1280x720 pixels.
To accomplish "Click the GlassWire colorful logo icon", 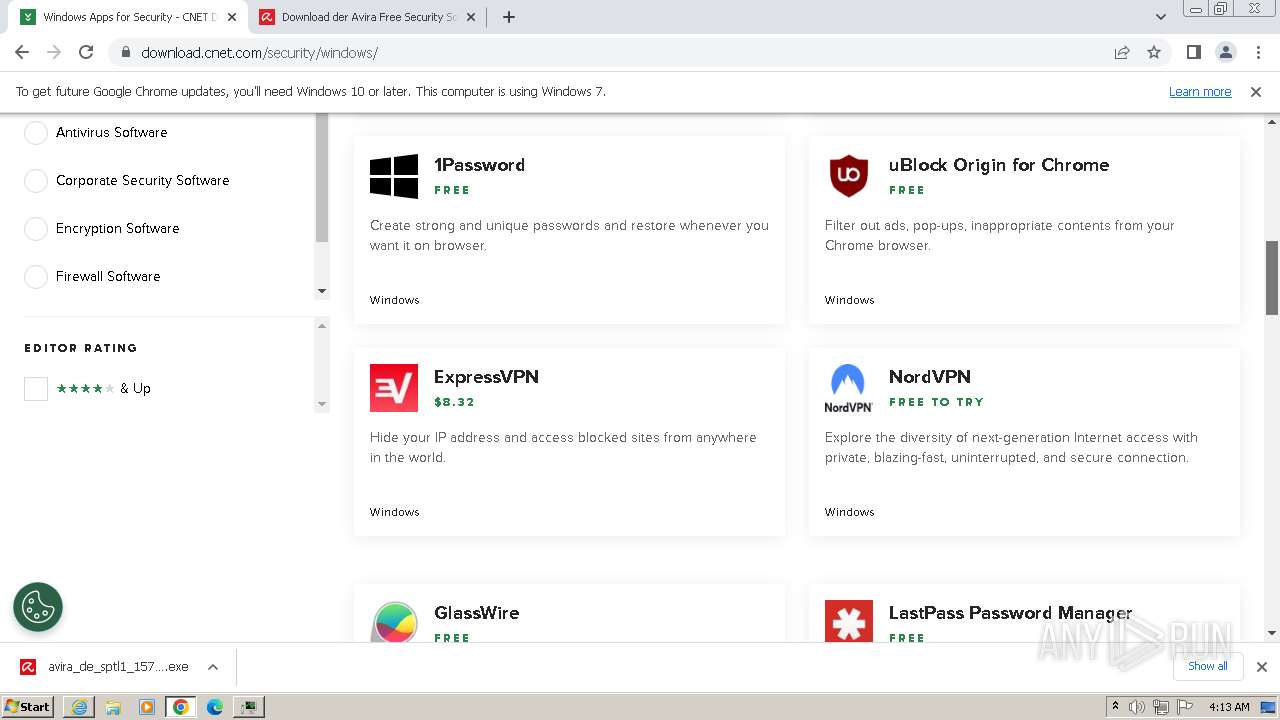I will 394,622.
